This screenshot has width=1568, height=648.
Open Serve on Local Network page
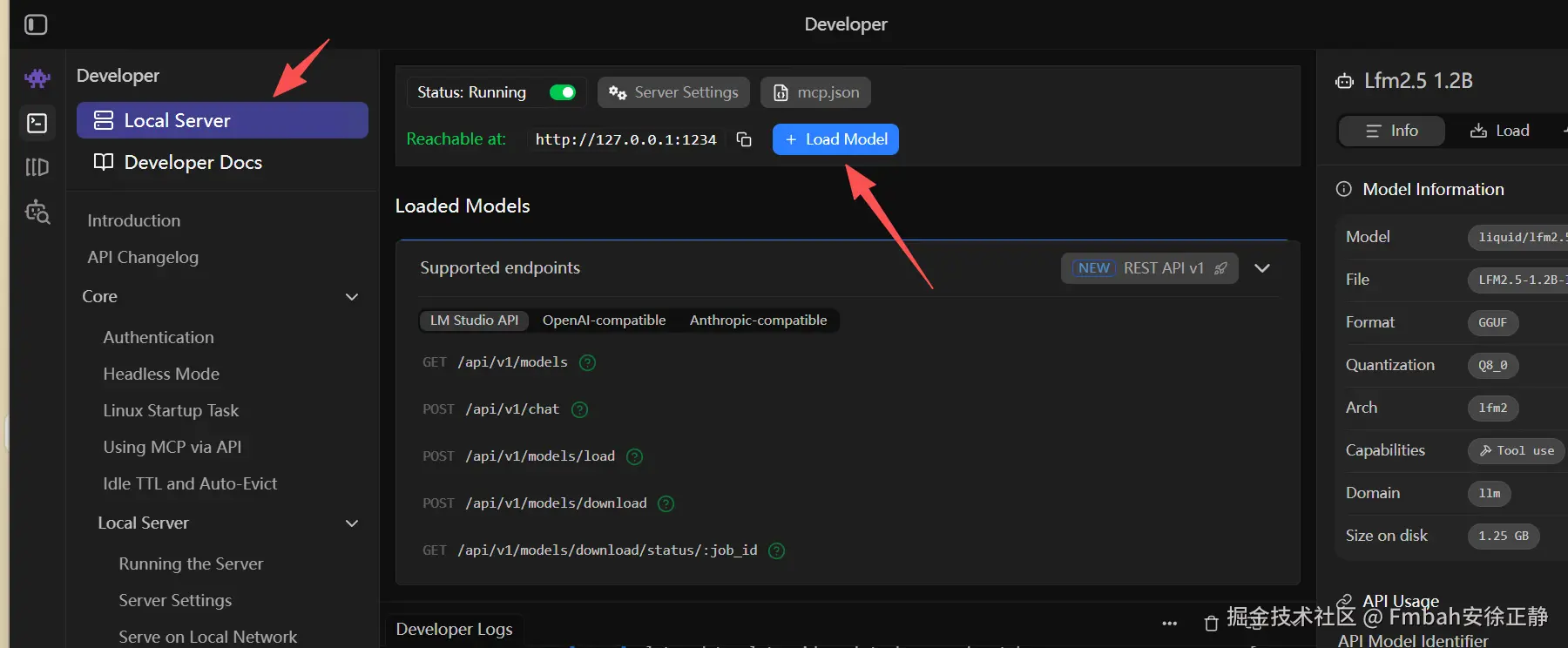tap(208, 637)
